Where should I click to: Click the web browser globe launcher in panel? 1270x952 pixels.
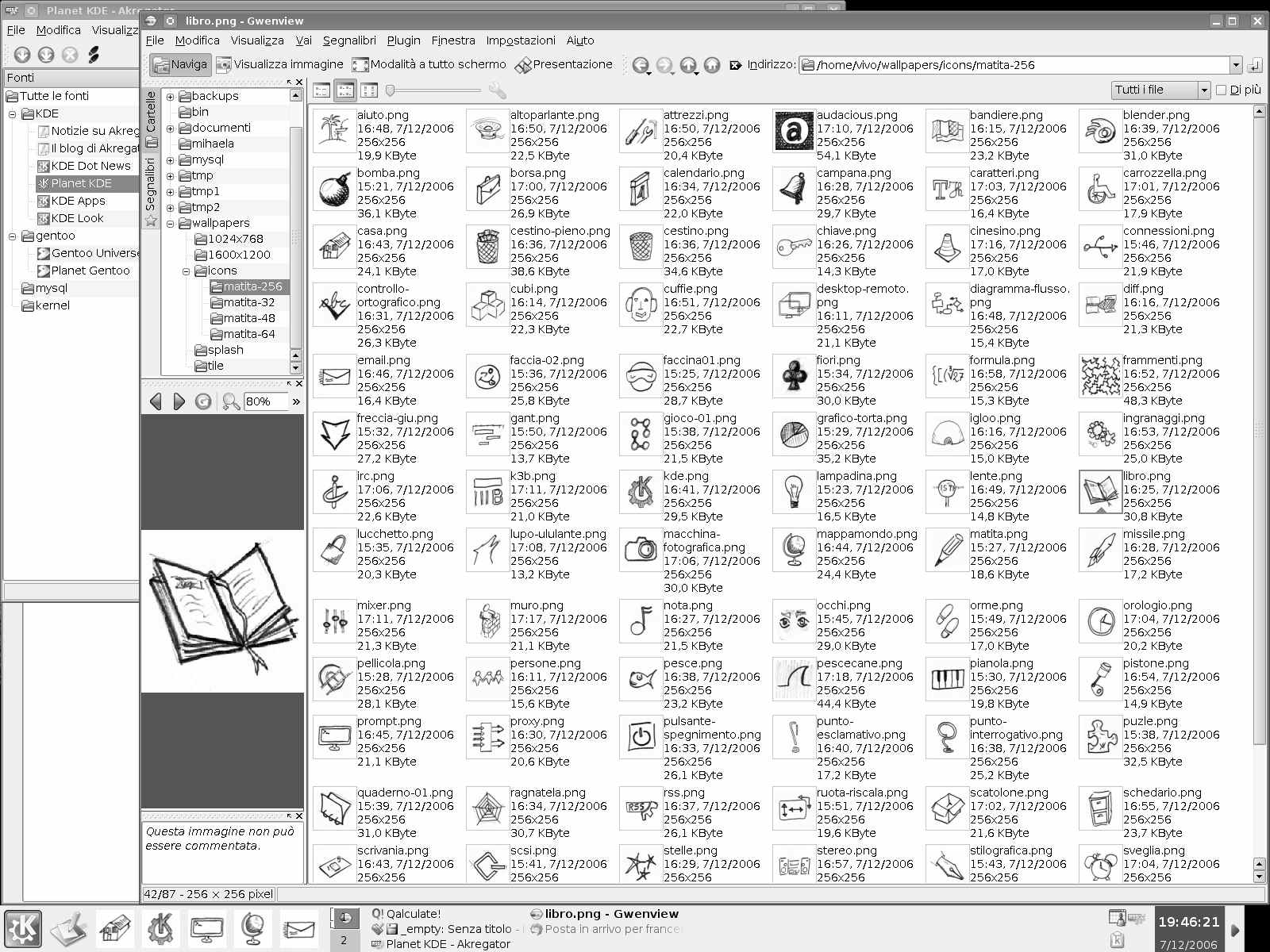click(252, 927)
